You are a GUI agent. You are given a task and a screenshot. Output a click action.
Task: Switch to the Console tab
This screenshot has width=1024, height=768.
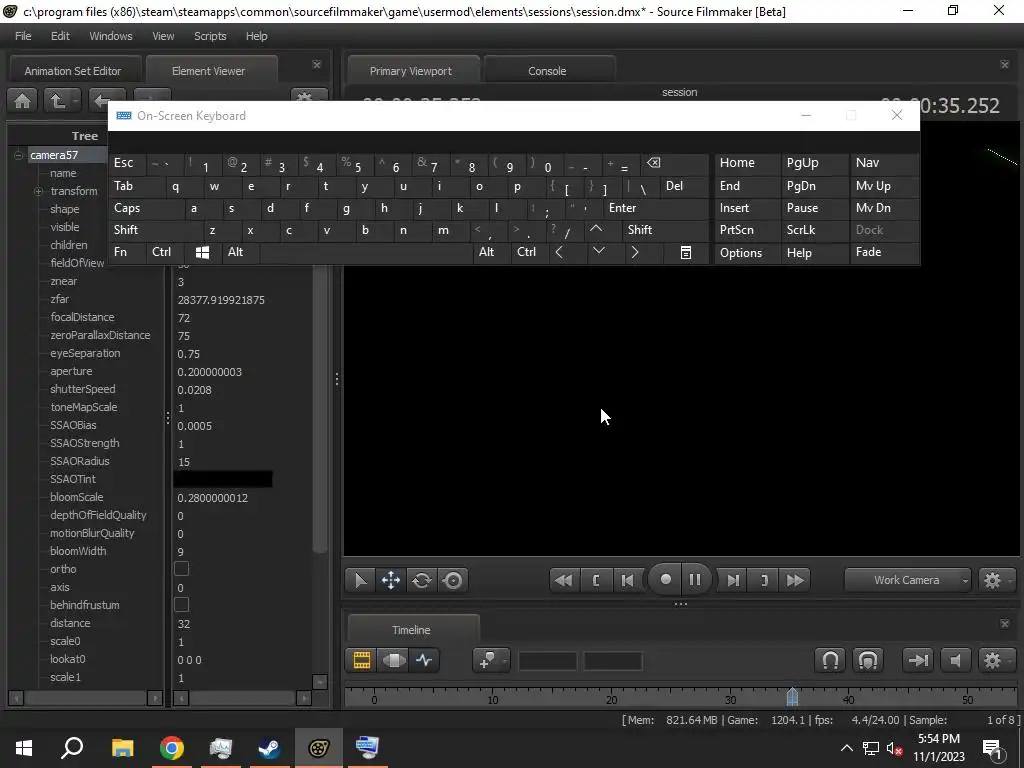click(x=547, y=71)
